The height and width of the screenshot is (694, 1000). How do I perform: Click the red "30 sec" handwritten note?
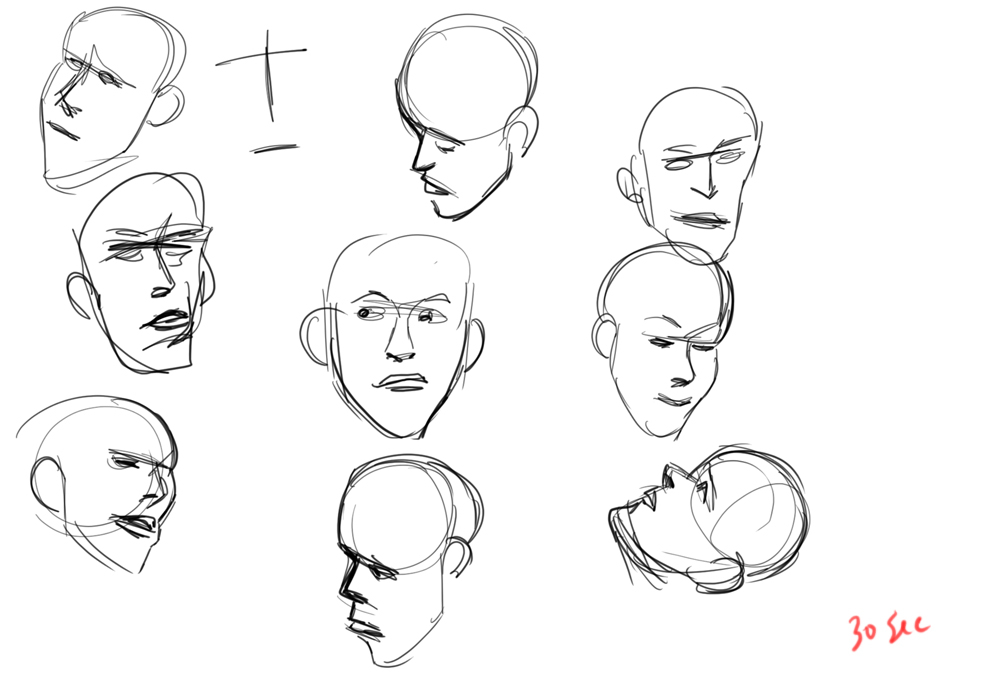(888, 630)
